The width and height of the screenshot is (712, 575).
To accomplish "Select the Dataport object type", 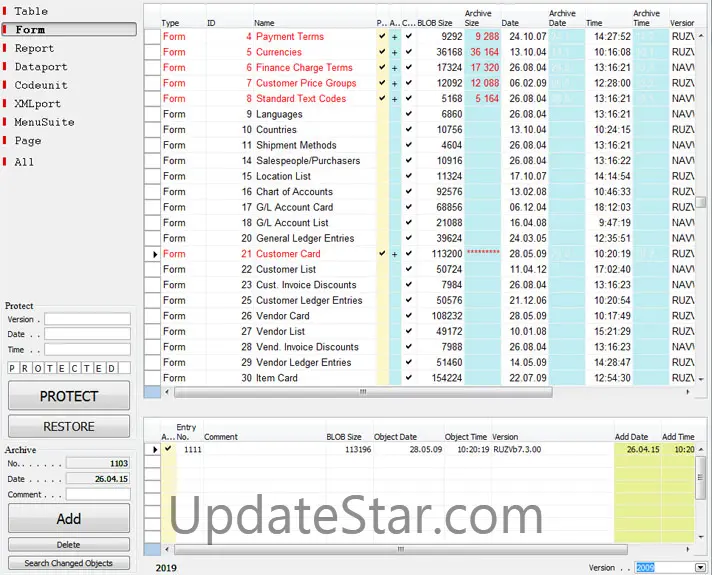I will coord(41,67).
